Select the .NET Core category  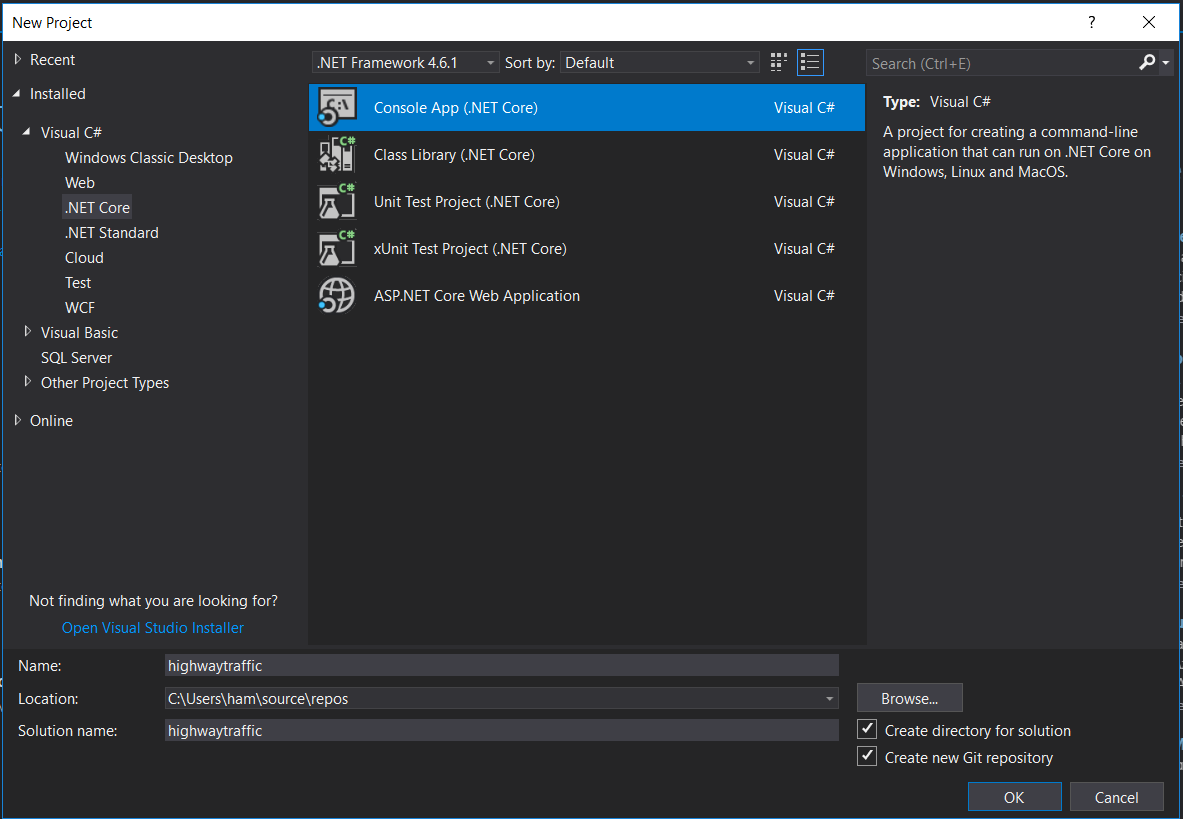[97, 207]
